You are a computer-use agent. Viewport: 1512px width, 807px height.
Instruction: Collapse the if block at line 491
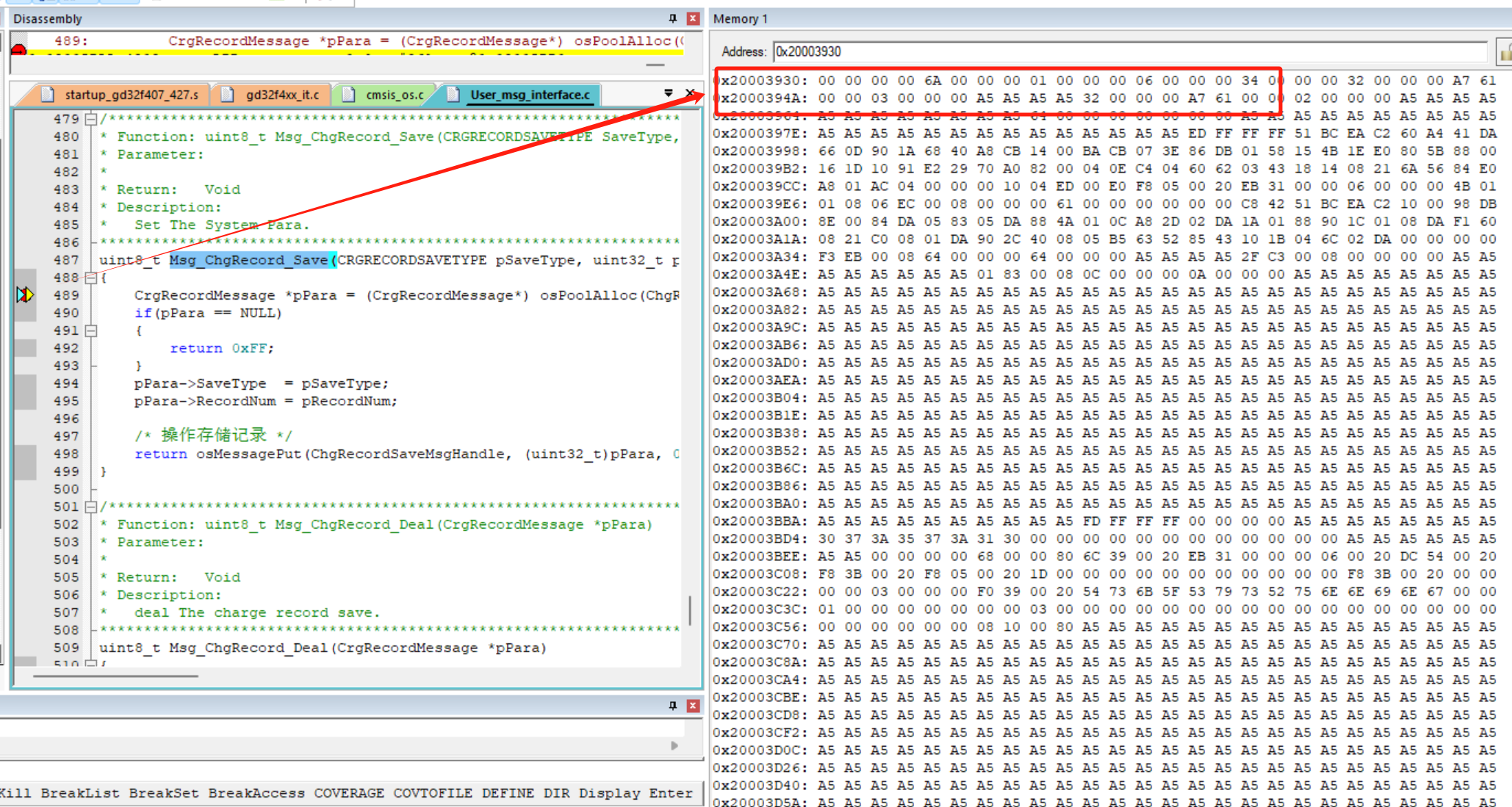(x=91, y=330)
